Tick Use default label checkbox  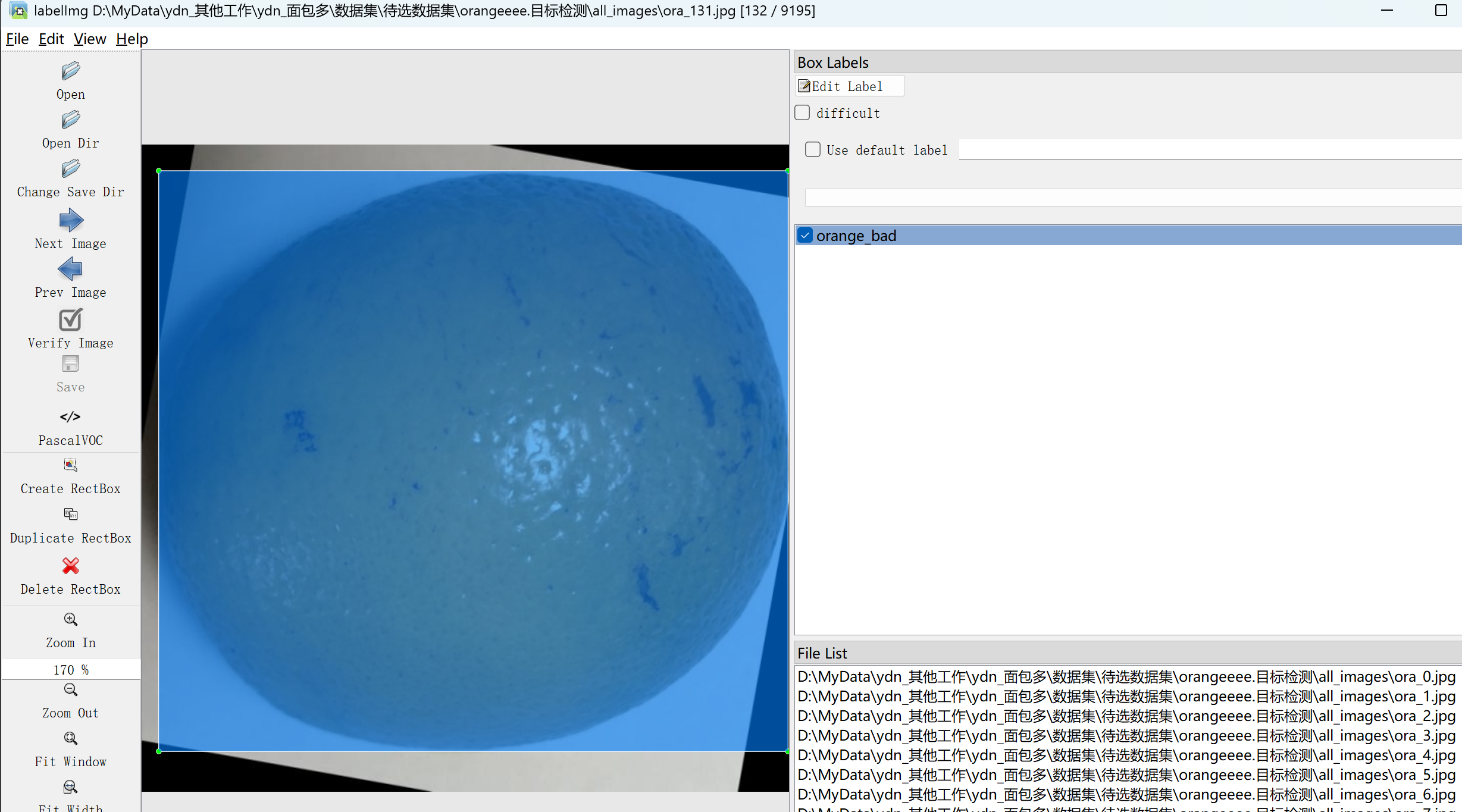pyautogui.click(x=812, y=149)
